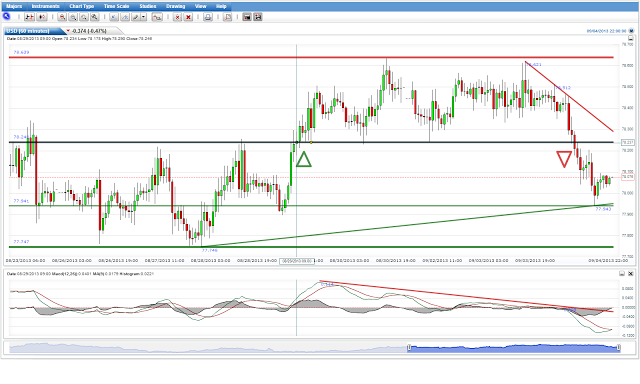Select the pointer cursor tool icon
The height and width of the screenshot is (384, 640).
coord(114,17)
